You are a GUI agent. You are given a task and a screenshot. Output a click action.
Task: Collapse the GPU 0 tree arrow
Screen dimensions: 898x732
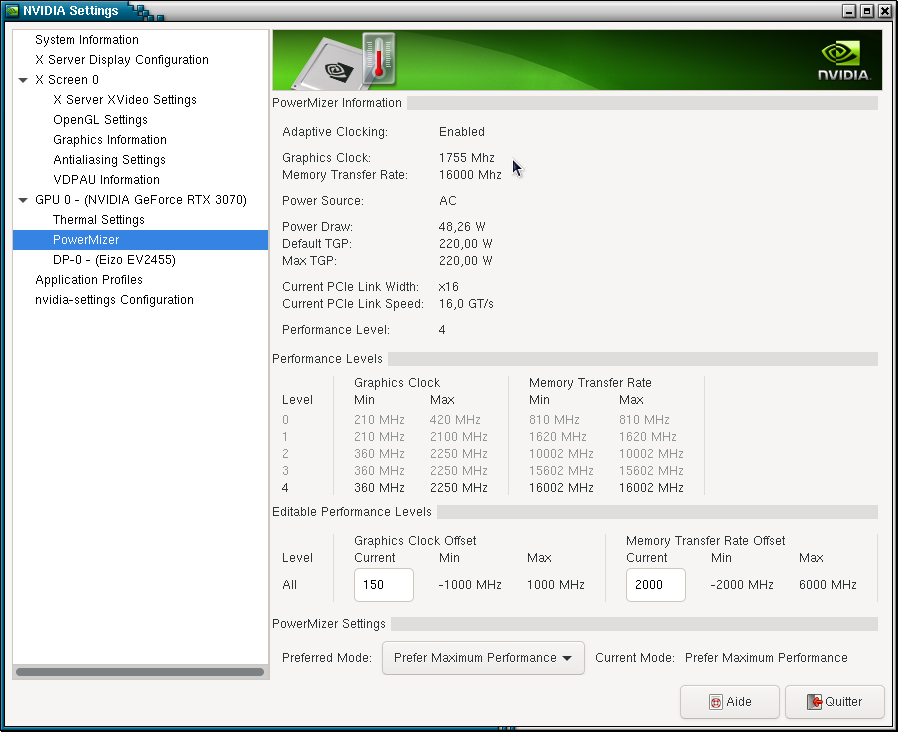point(23,200)
